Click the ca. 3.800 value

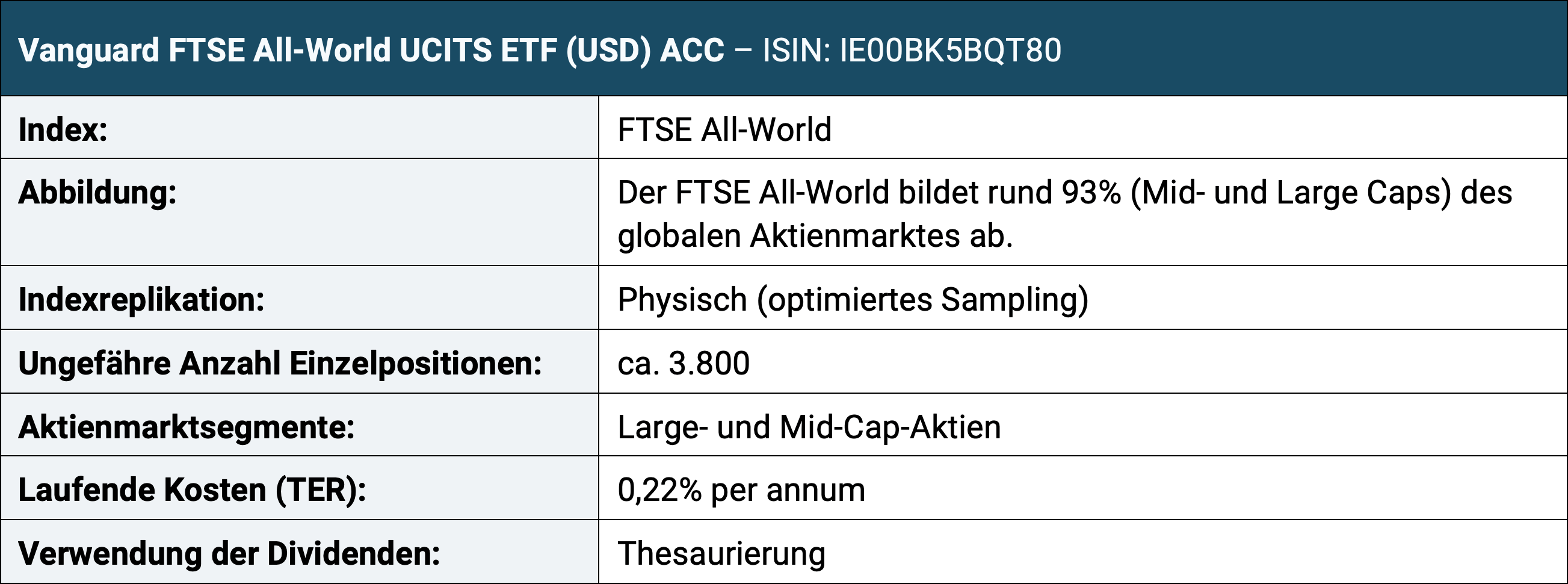tap(684, 364)
